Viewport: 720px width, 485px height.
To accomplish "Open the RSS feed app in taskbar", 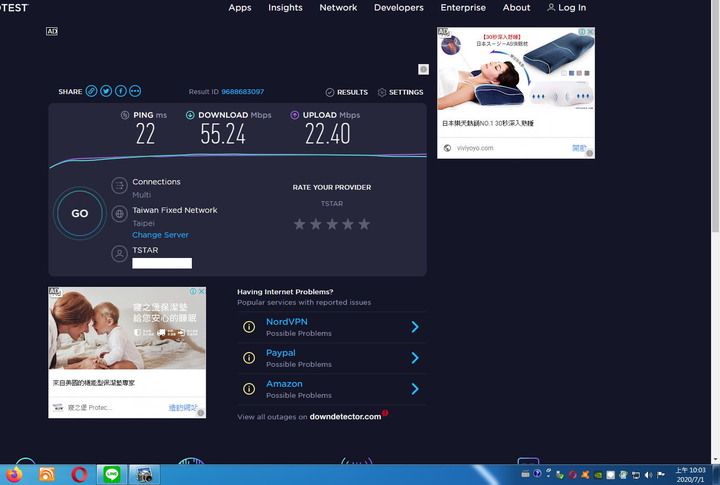I will coord(47,474).
